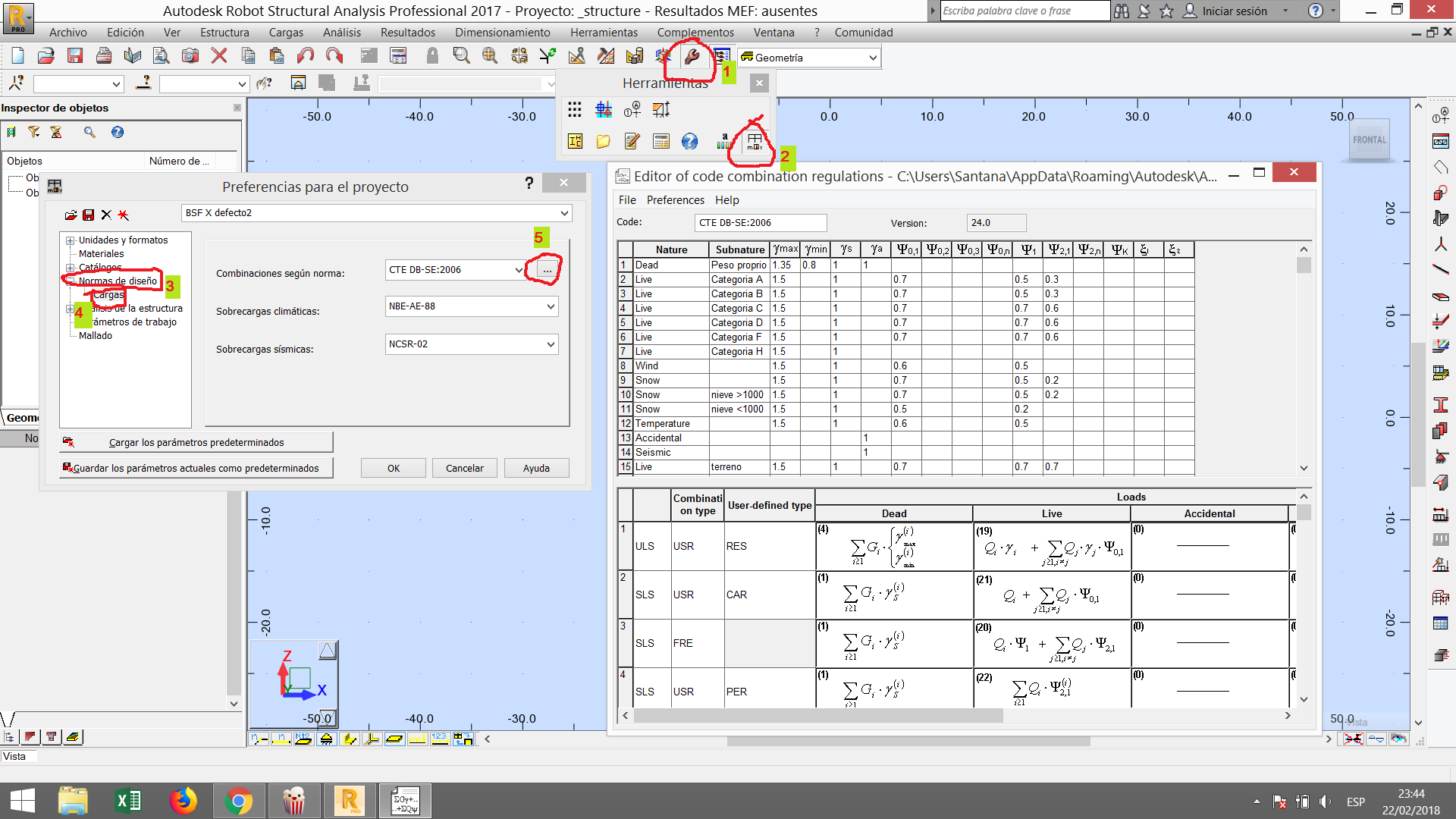The height and width of the screenshot is (819, 1456).
Task: Open File menu in combination editor
Action: click(x=627, y=200)
